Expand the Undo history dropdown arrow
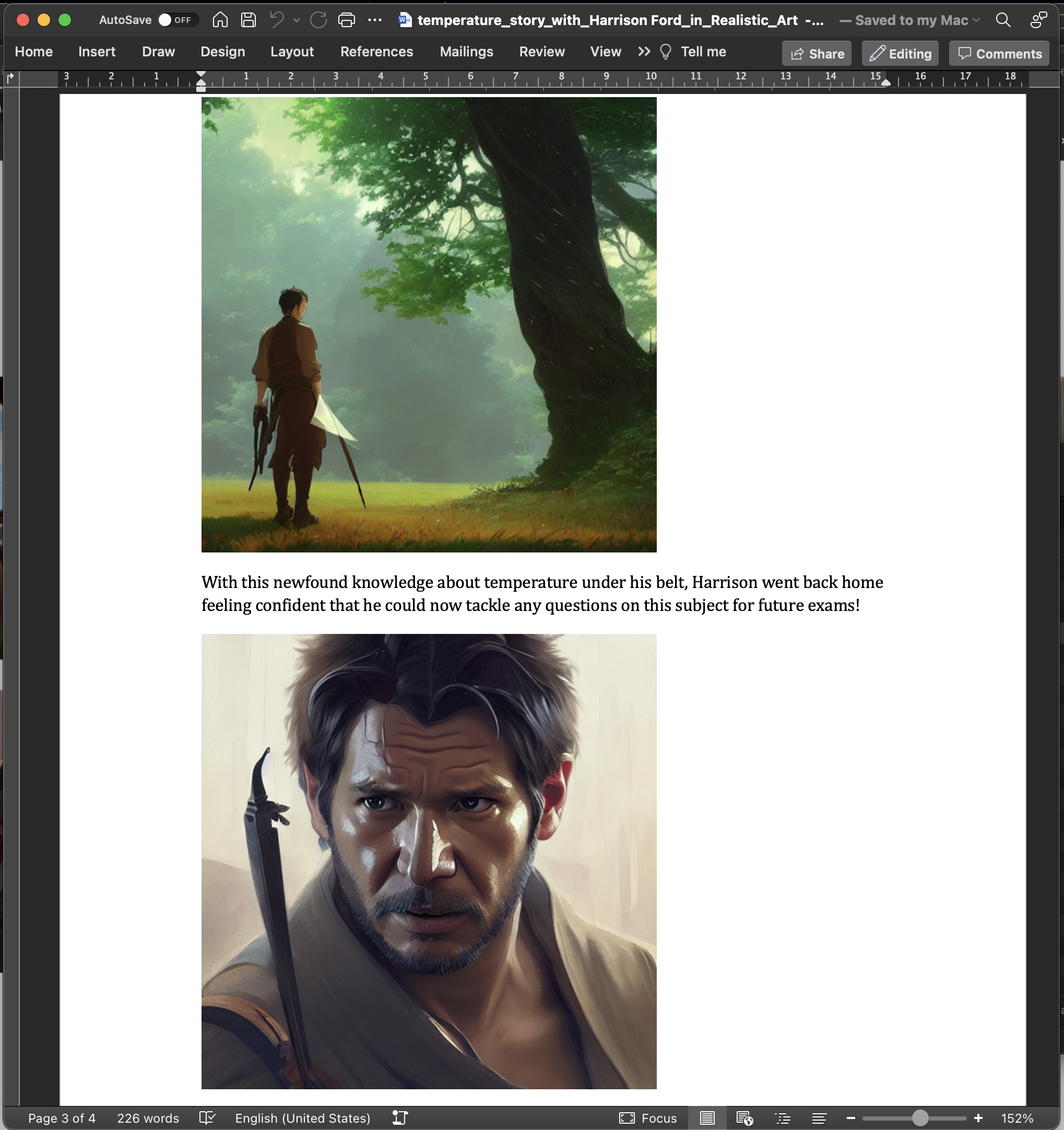 pos(296,20)
